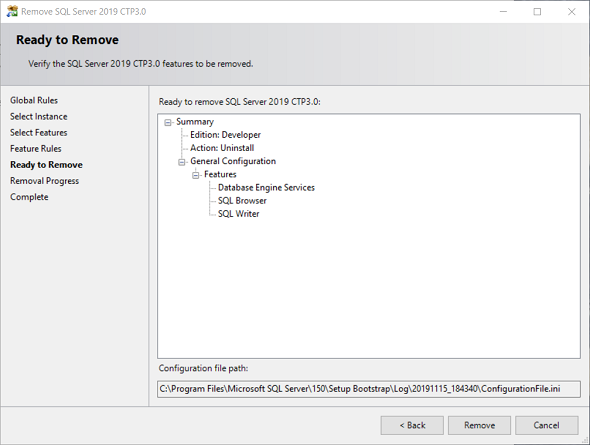Collapse the General Configuration node
Image resolution: width=590 pixels, height=445 pixels.
(x=182, y=162)
